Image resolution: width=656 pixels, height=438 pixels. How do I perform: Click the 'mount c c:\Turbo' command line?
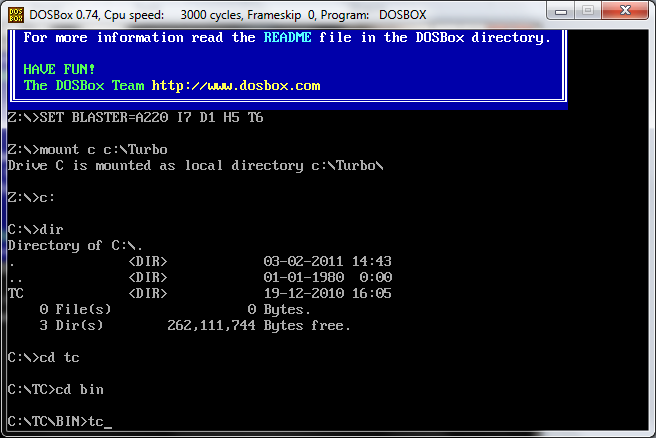click(87, 150)
